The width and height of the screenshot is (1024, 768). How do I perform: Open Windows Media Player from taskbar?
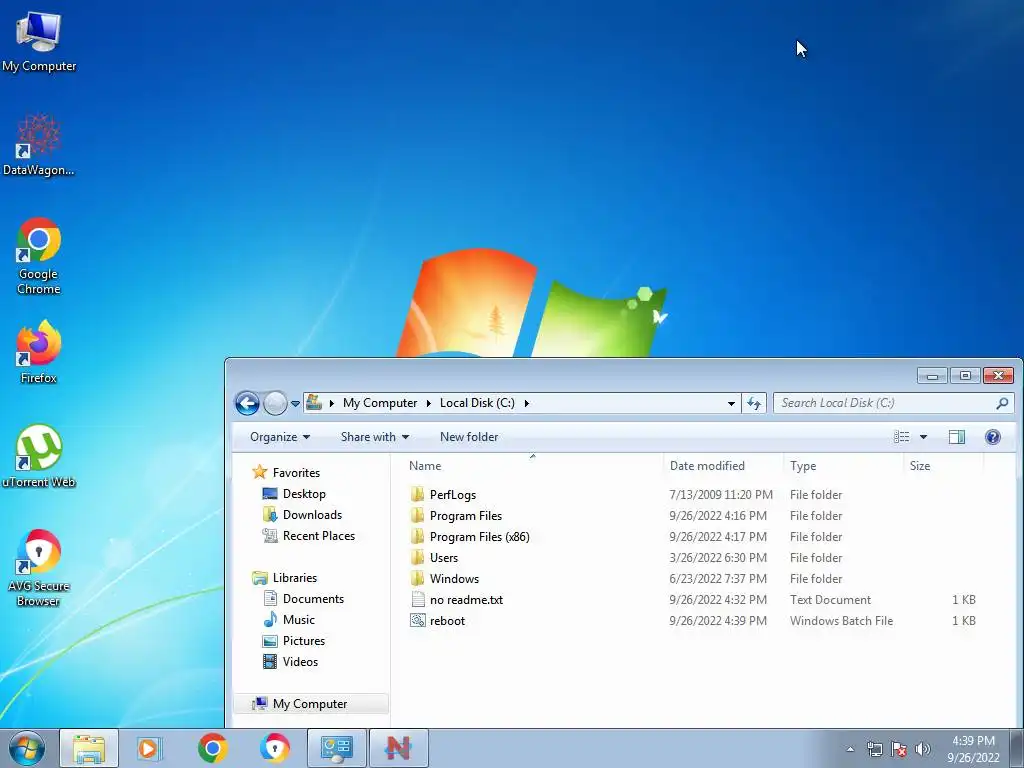150,748
